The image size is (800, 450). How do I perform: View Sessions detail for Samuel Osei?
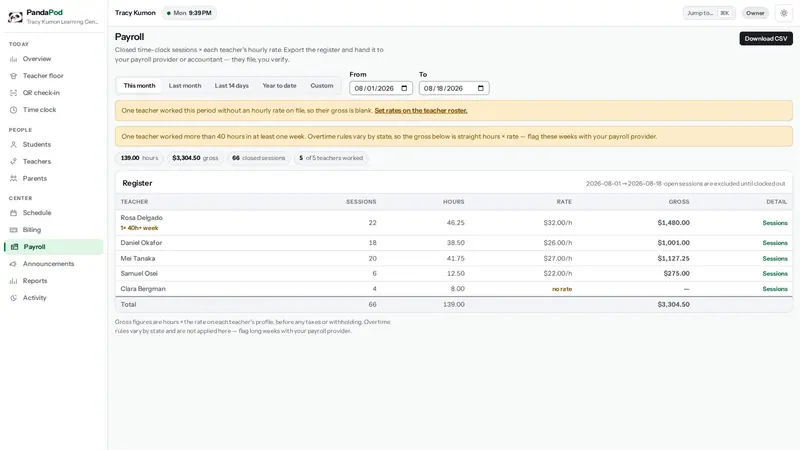[x=774, y=274]
